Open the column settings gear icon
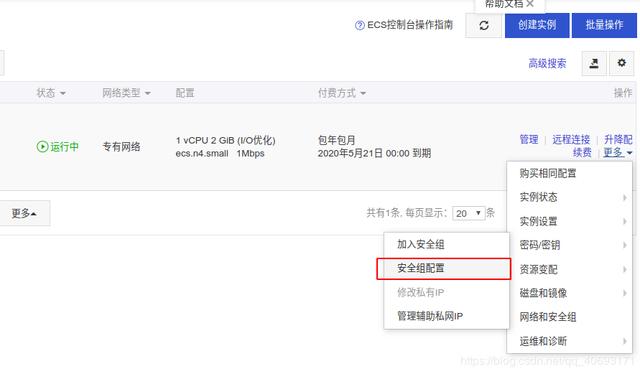640x374 pixels. (621, 63)
